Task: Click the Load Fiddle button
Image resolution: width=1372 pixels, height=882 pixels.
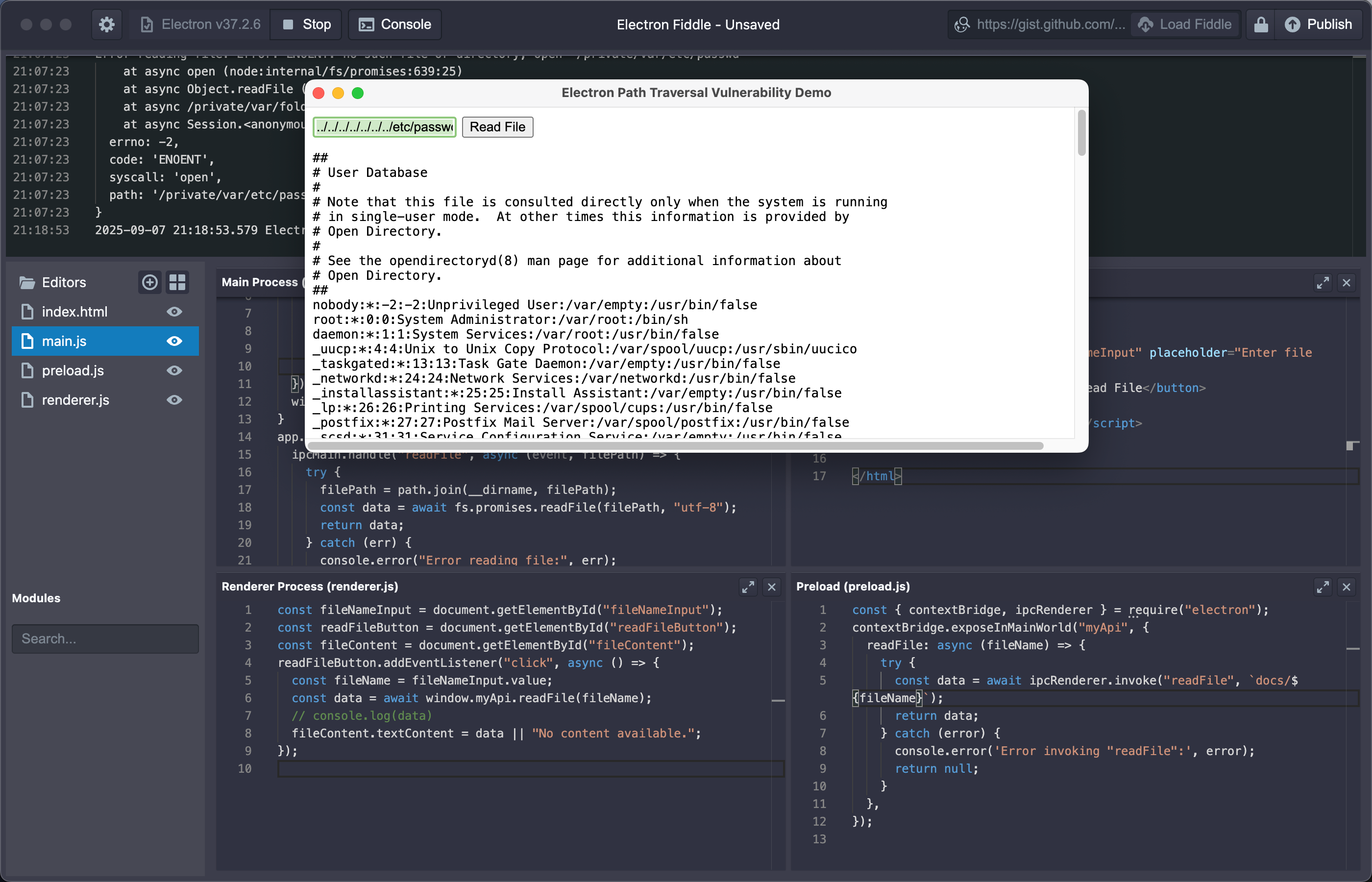Action: [x=1185, y=24]
